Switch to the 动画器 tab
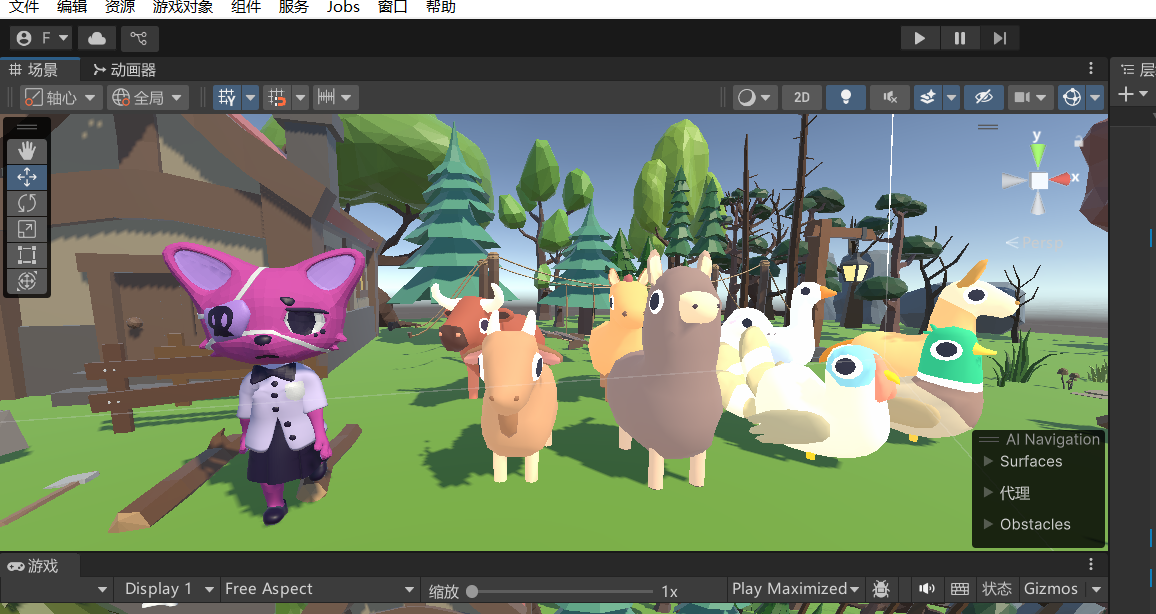This screenshot has width=1156, height=614. pyautogui.click(x=124, y=70)
